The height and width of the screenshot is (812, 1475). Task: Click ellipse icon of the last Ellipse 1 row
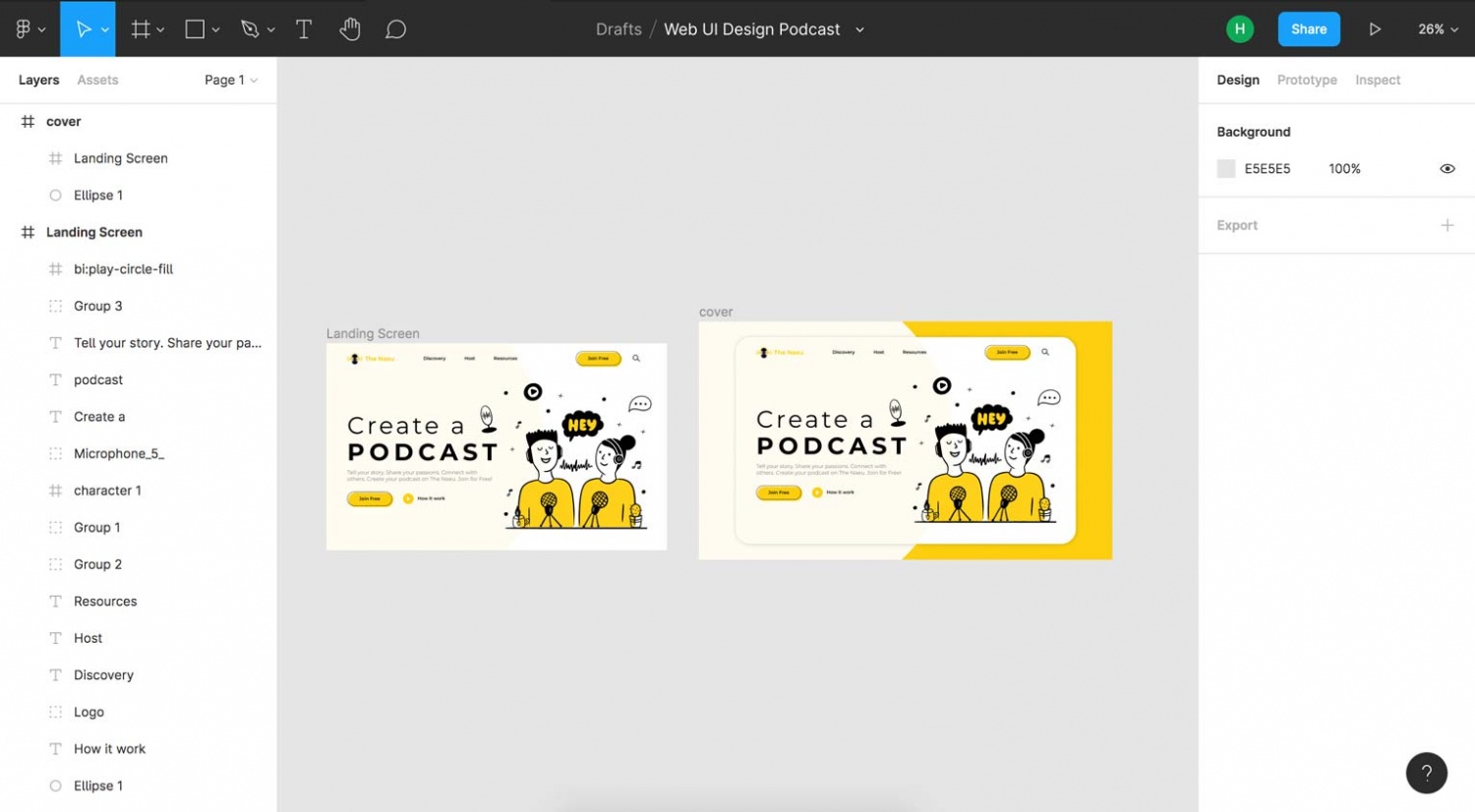click(x=55, y=785)
